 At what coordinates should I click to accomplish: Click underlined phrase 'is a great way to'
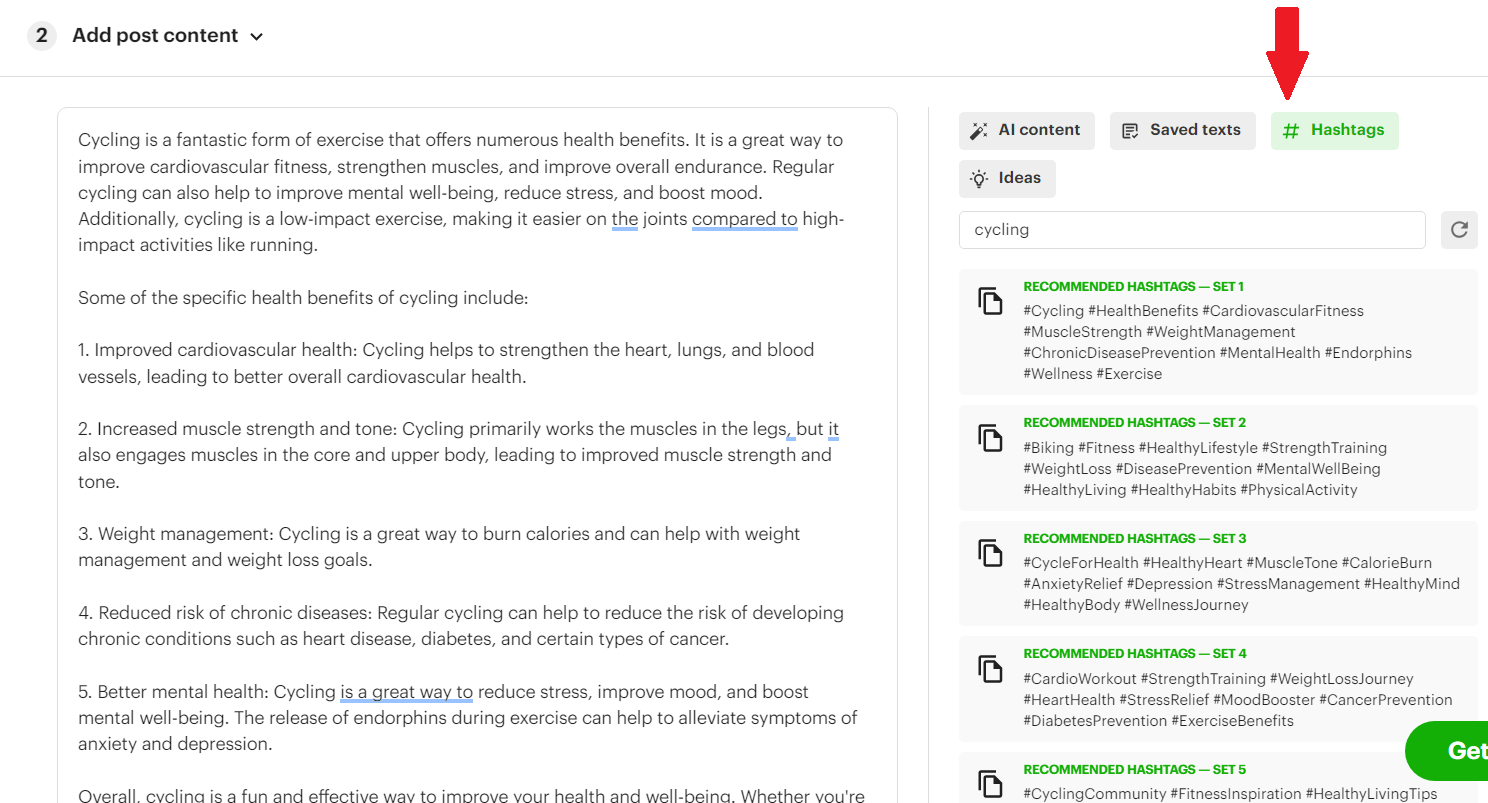click(x=406, y=692)
